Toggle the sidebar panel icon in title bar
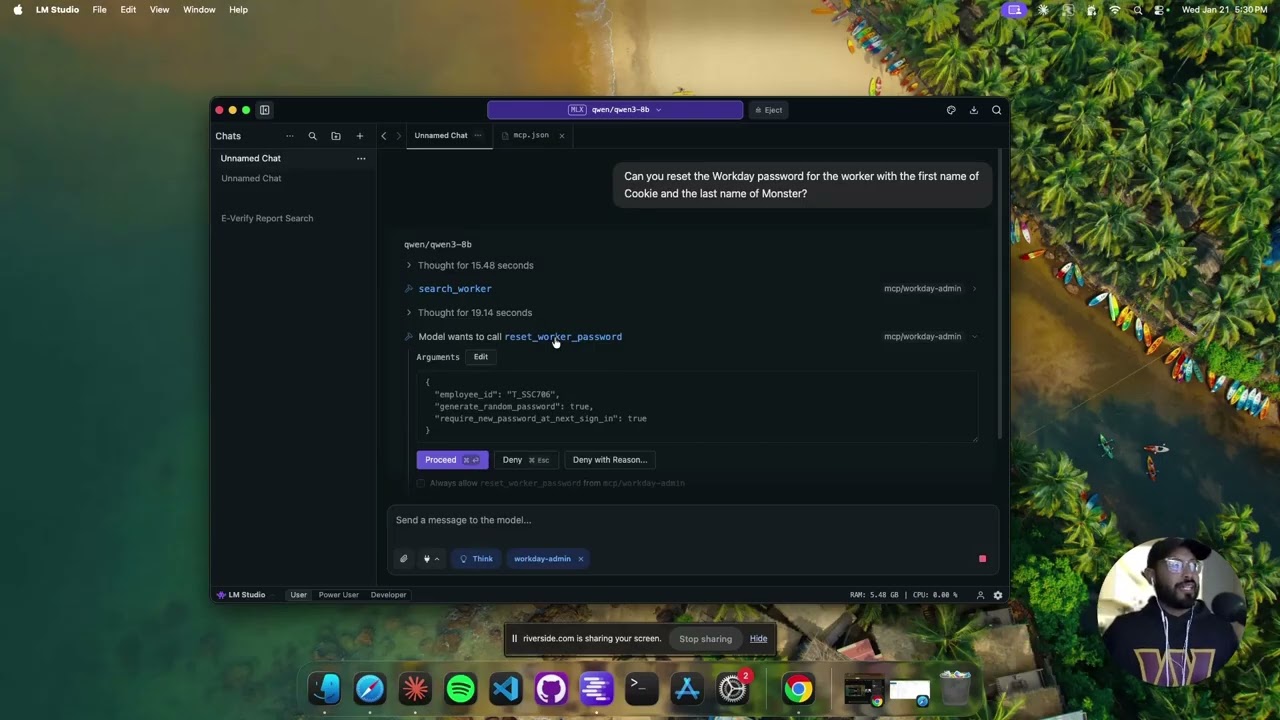The height and width of the screenshot is (720, 1280). 265,110
